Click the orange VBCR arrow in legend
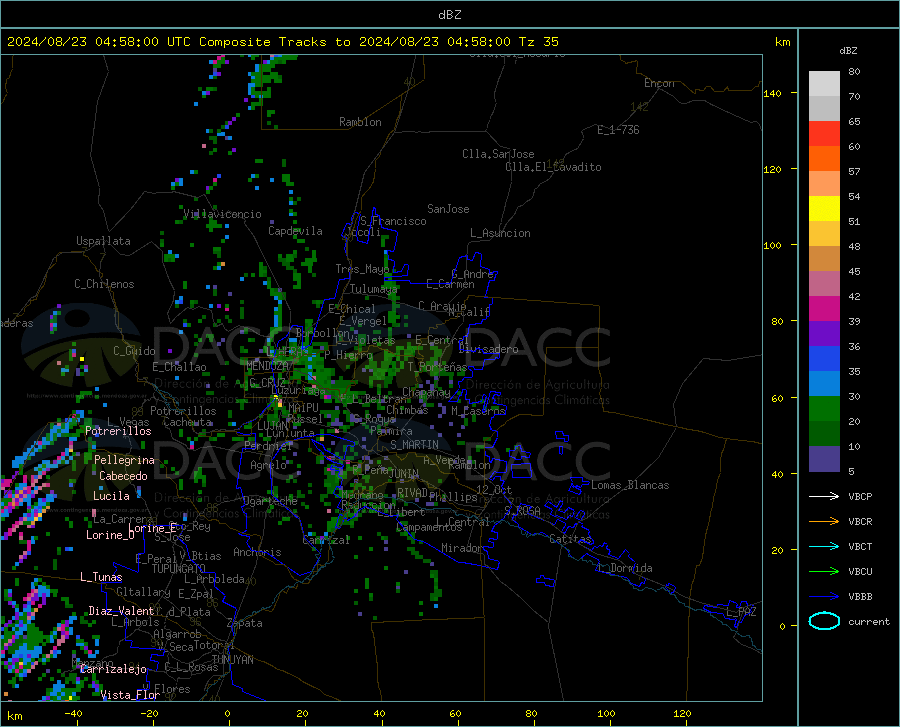The image size is (900, 727). [x=824, y=522]
